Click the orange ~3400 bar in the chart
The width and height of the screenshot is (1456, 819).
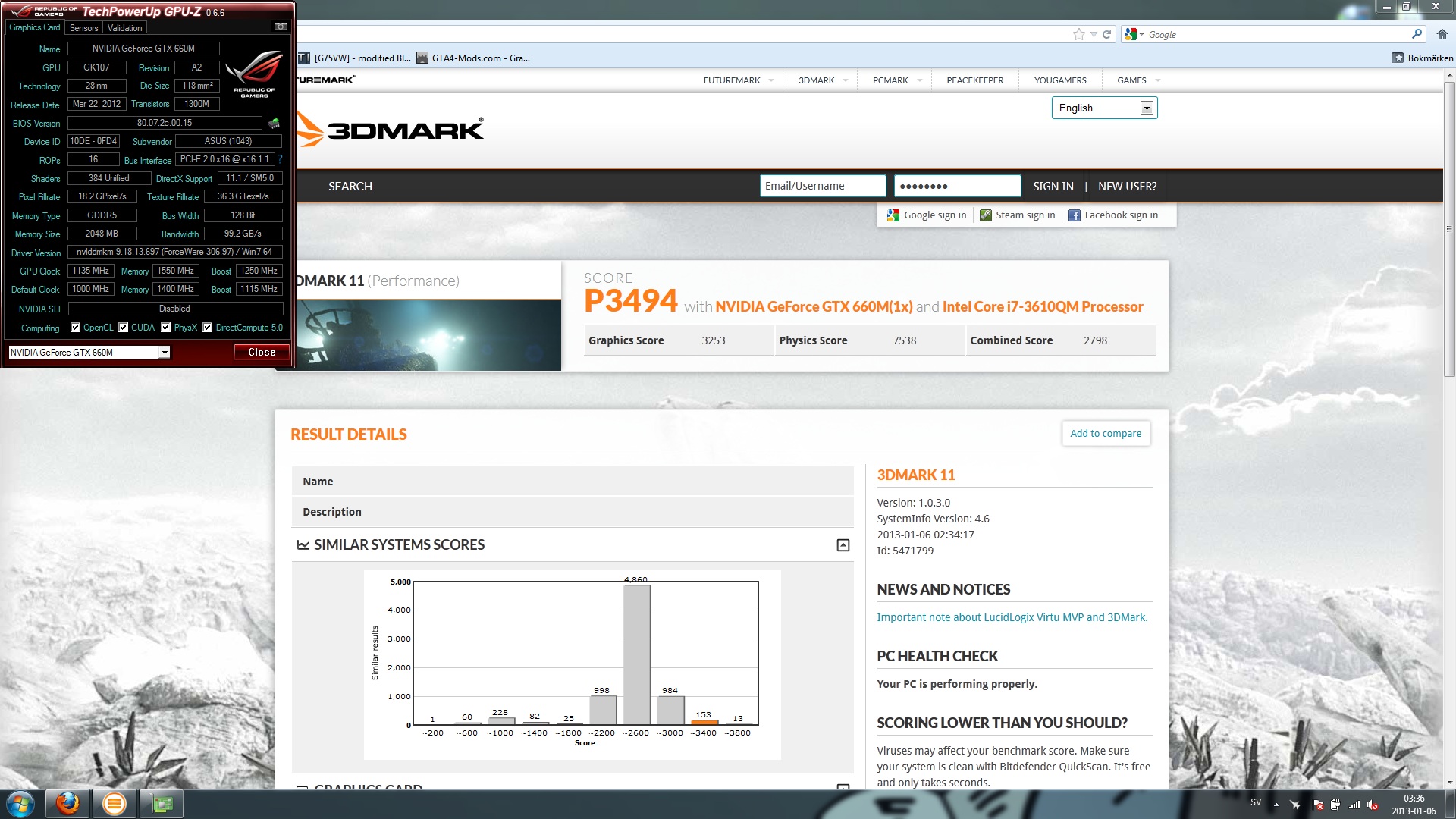coord(704,722)
